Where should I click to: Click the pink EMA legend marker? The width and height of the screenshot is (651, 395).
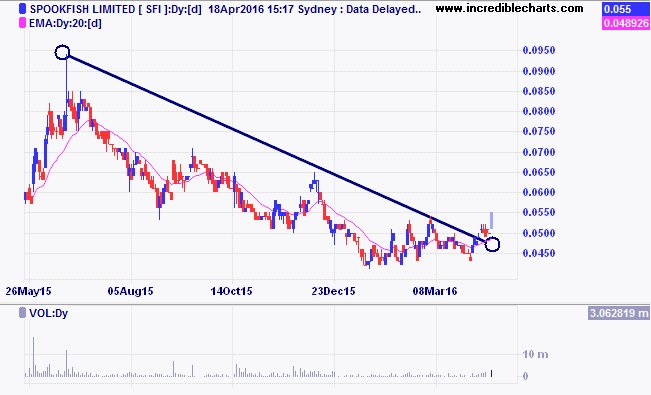[23, 23]
